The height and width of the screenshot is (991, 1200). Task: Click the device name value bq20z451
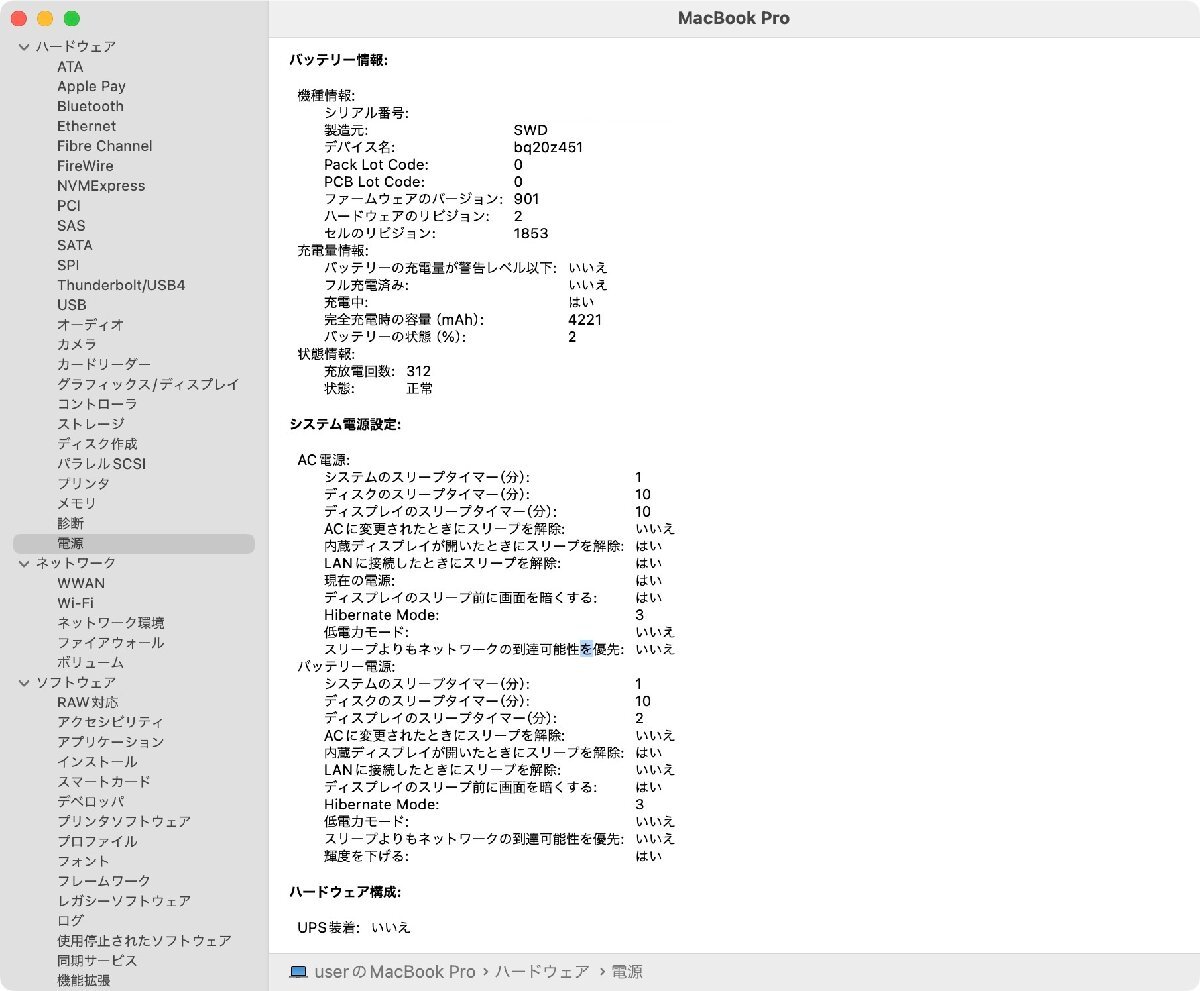coord(548,147)
